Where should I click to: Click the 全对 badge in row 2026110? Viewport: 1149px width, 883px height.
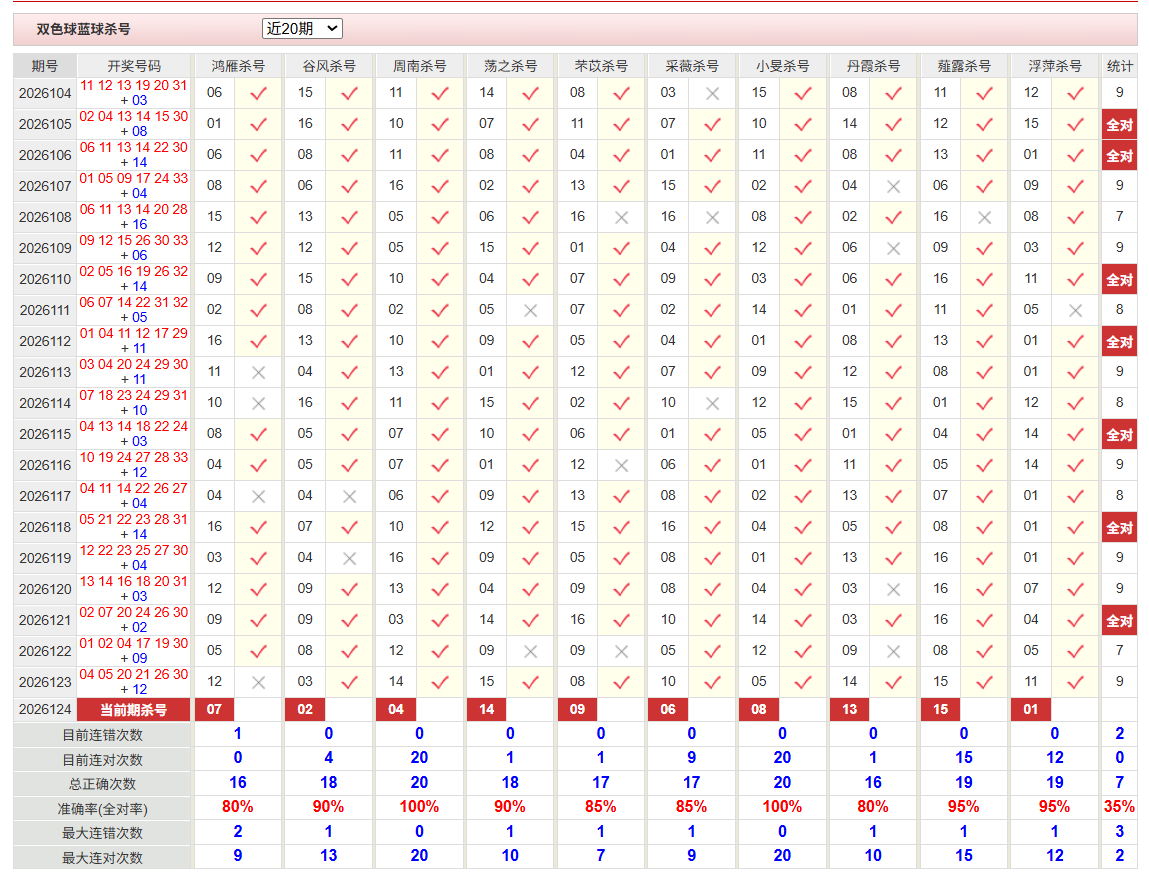1119,280
